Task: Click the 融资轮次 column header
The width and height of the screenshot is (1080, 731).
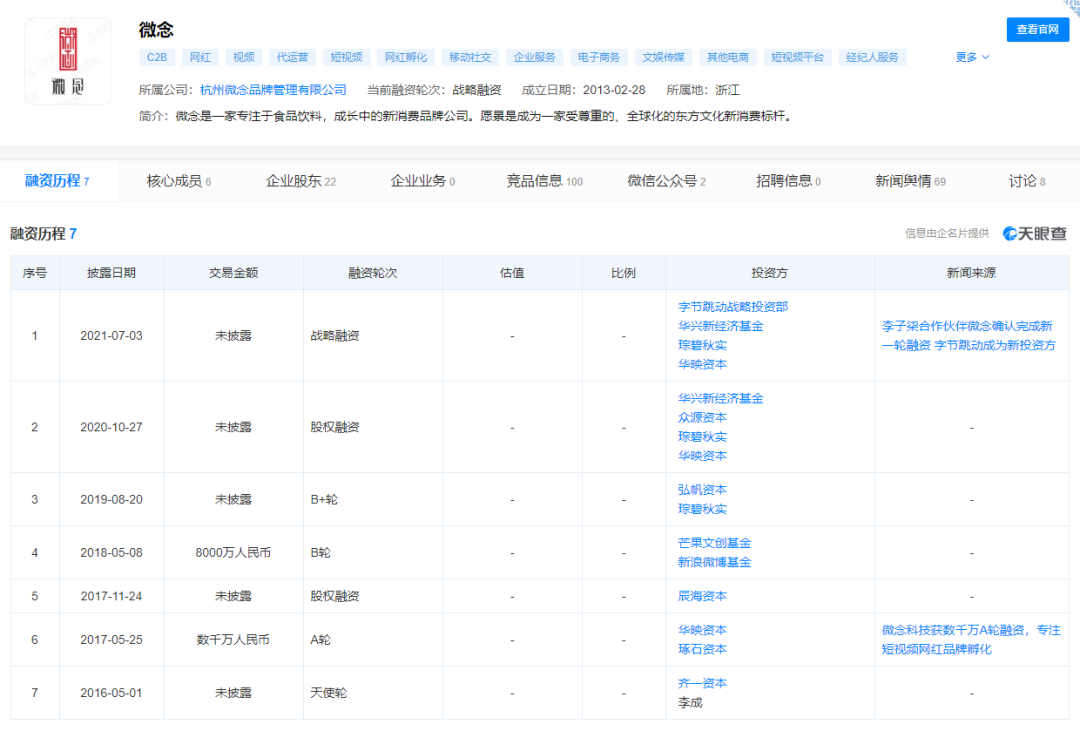Action: [373, 273]
